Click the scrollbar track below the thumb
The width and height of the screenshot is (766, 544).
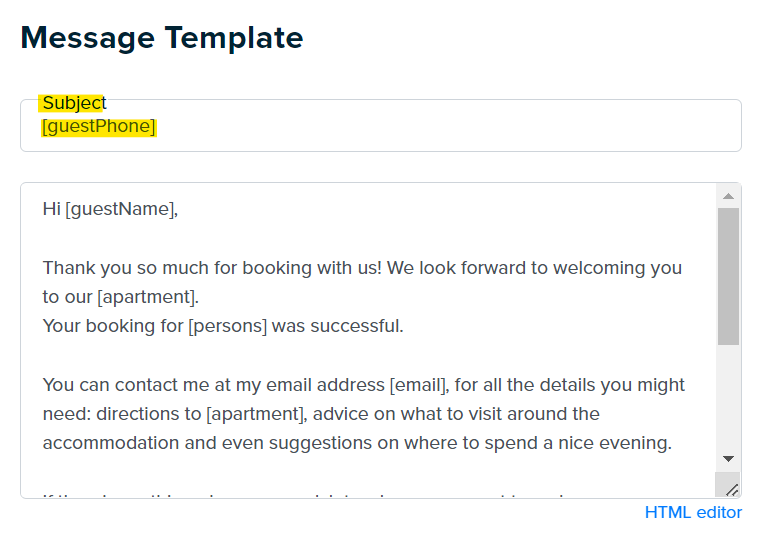pyautogui.click(x=728, y=396)
